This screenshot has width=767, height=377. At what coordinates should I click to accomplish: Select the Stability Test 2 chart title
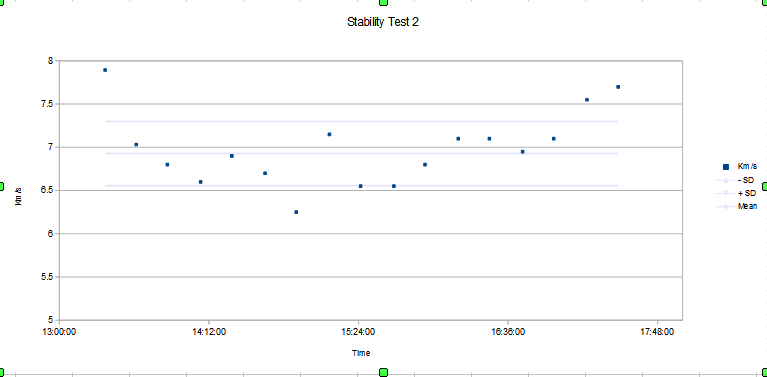click(383, 22)
